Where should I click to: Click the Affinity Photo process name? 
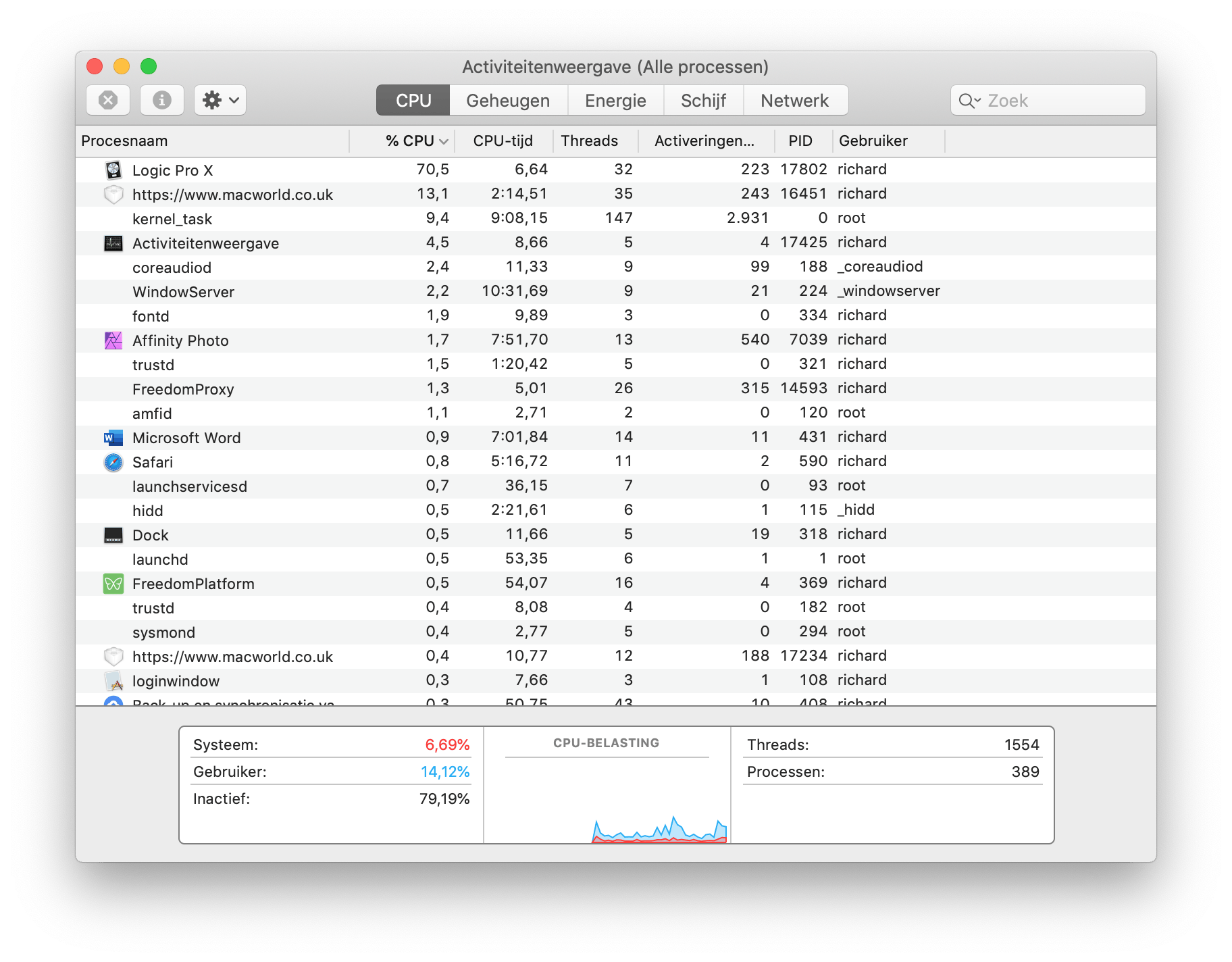pos(180,340)
